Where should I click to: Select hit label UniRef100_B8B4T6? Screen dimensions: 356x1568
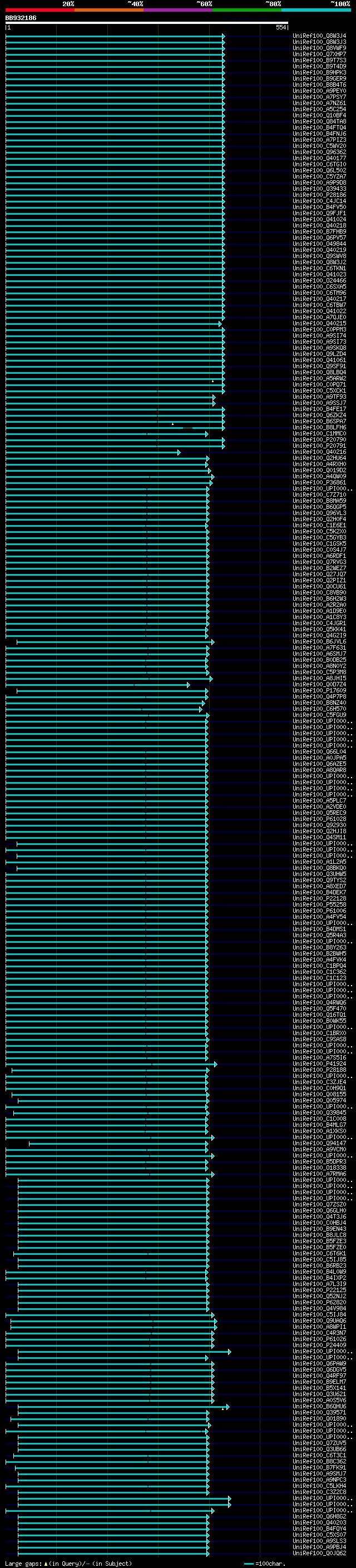pyautogui.click(x=319, y=85)
